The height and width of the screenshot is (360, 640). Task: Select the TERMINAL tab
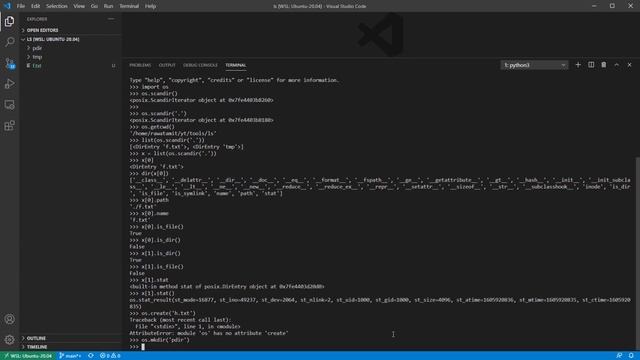(x=236, y=65)
